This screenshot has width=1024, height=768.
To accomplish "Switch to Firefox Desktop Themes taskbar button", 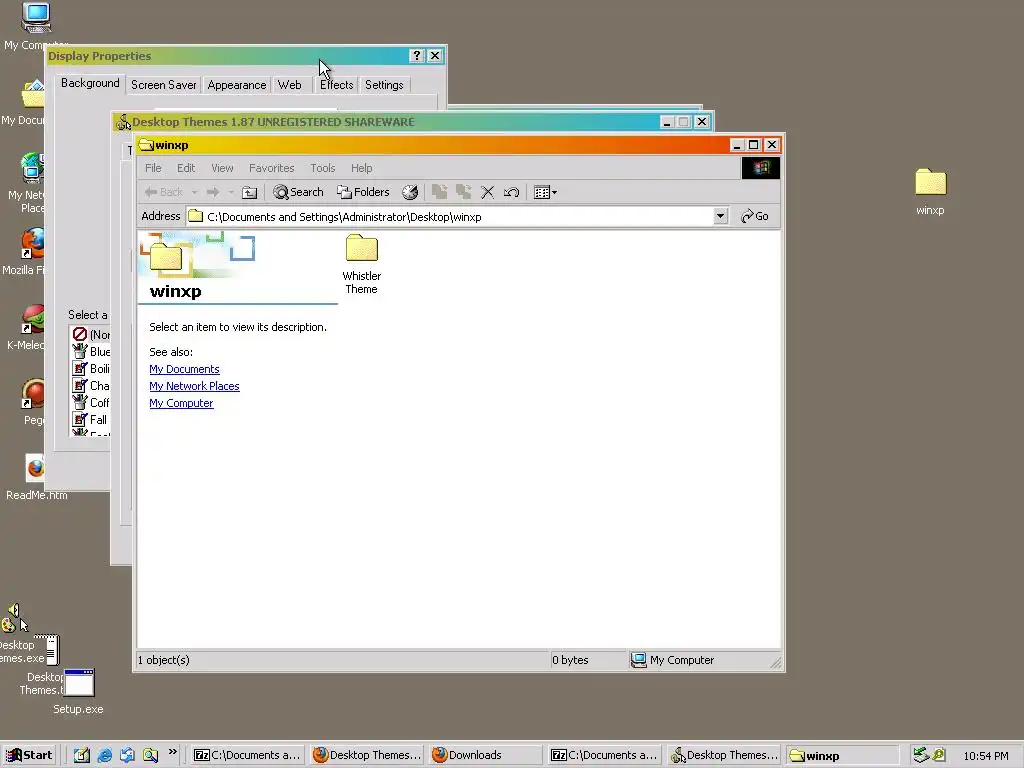I will (366, 755).
